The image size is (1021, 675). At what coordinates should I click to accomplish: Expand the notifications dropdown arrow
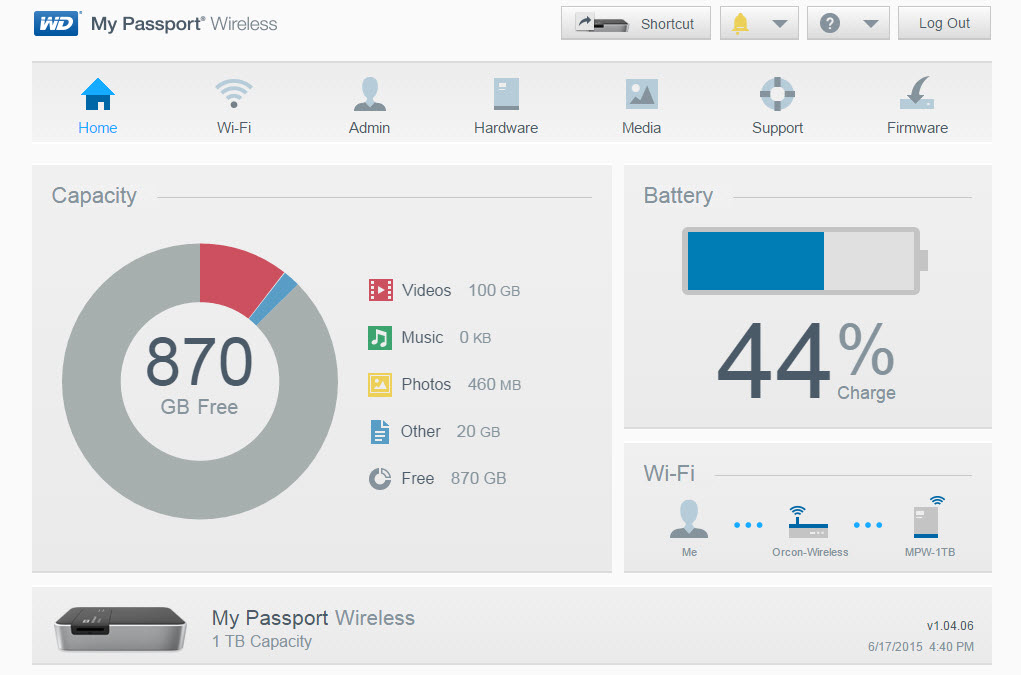click(x=779, y=24)
